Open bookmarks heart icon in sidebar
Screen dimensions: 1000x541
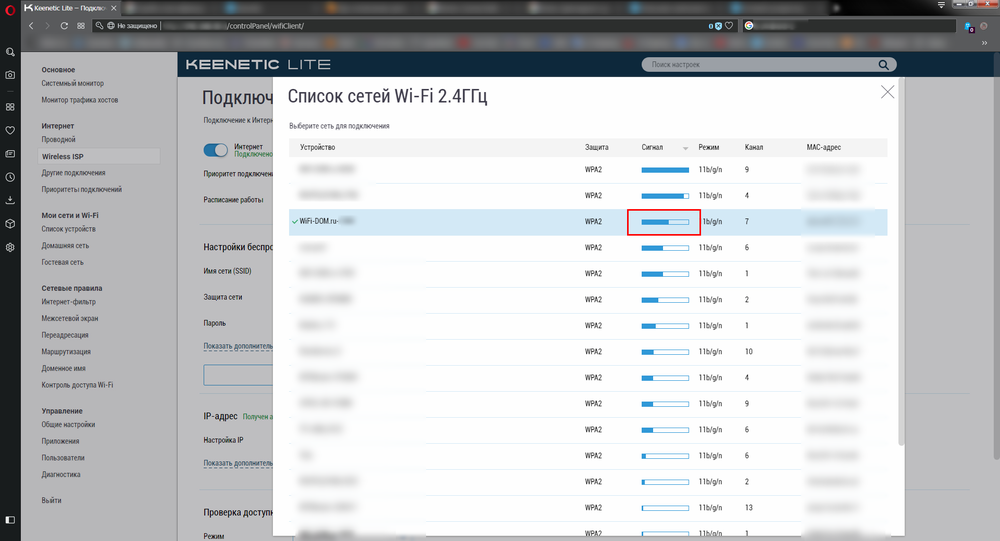tap(10, 130)
